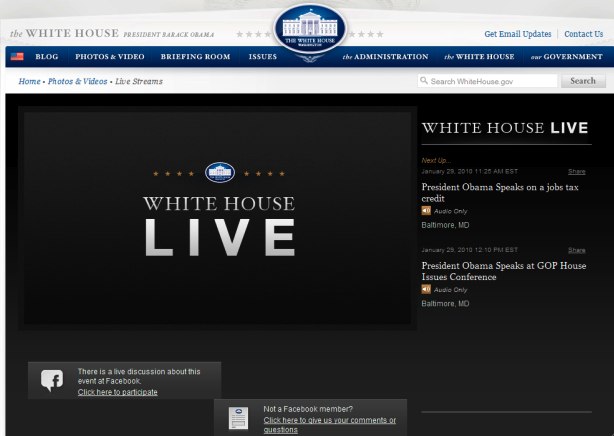Click the 'Next Up...' label
This screenshot has width=614, height=436.
click(x=436, y=161)
